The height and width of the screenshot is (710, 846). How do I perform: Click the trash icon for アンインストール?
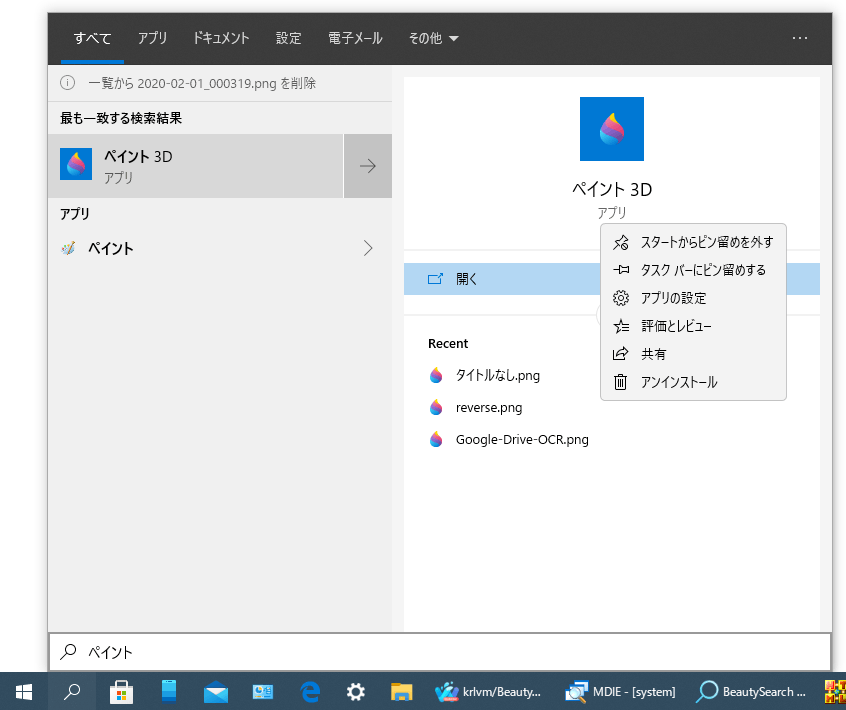pos(620,382)
